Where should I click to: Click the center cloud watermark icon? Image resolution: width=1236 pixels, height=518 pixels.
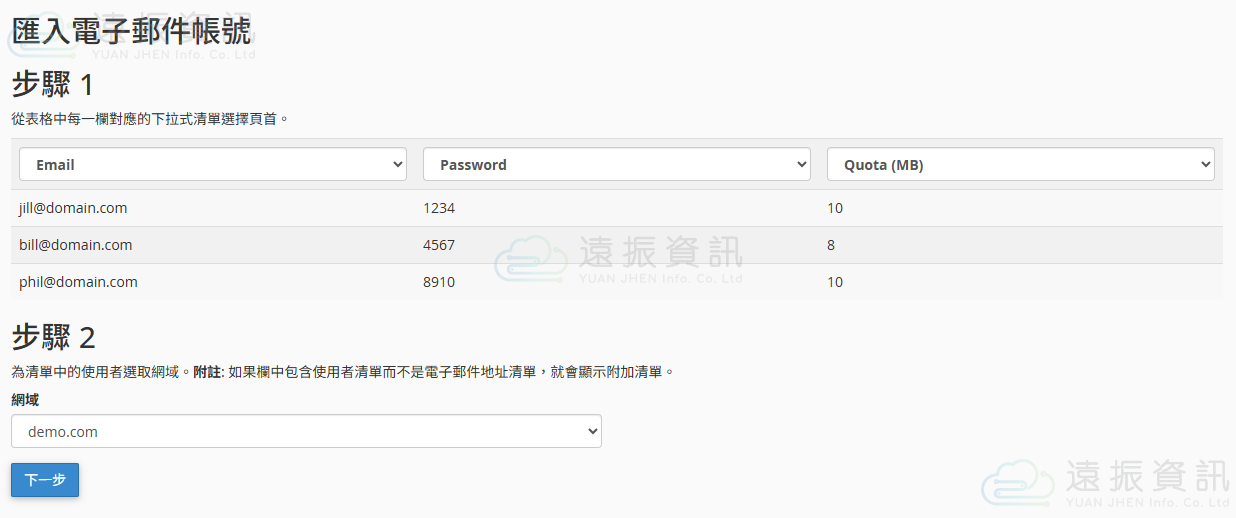tap(531, 259)
